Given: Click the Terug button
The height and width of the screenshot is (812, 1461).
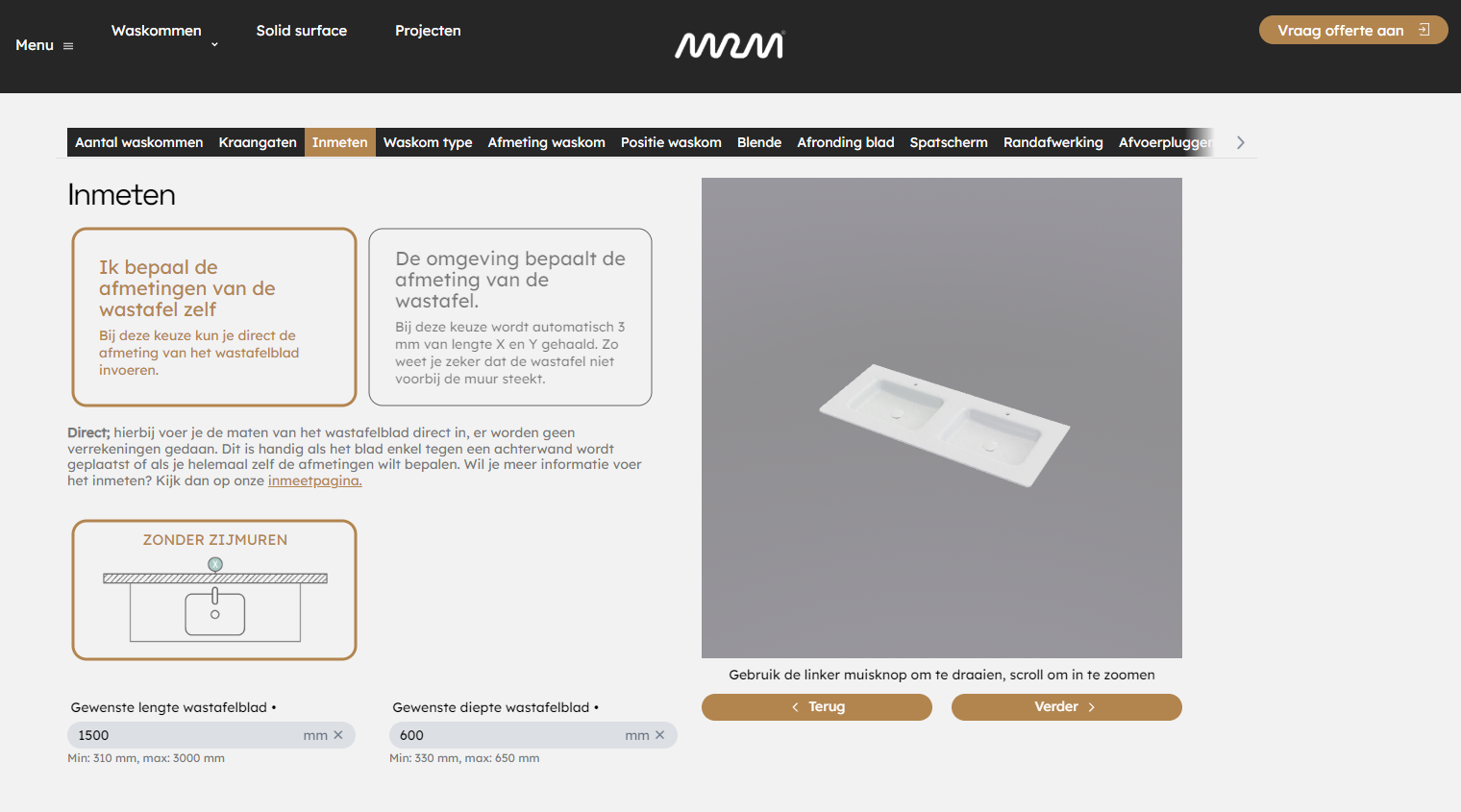Looking at the screenshot, I should coord(816,706).
